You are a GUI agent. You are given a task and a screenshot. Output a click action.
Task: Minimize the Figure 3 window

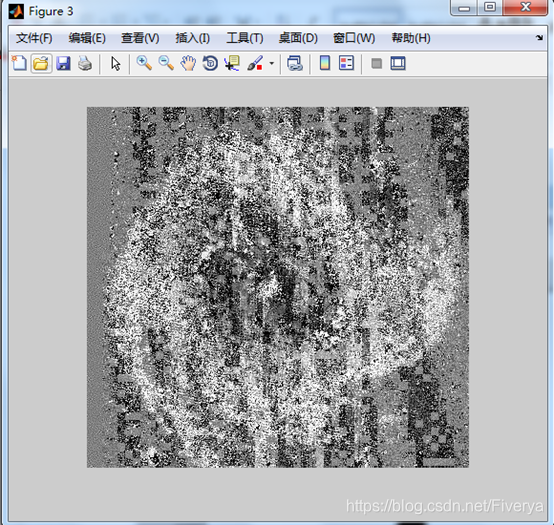(x=464, y=8)
